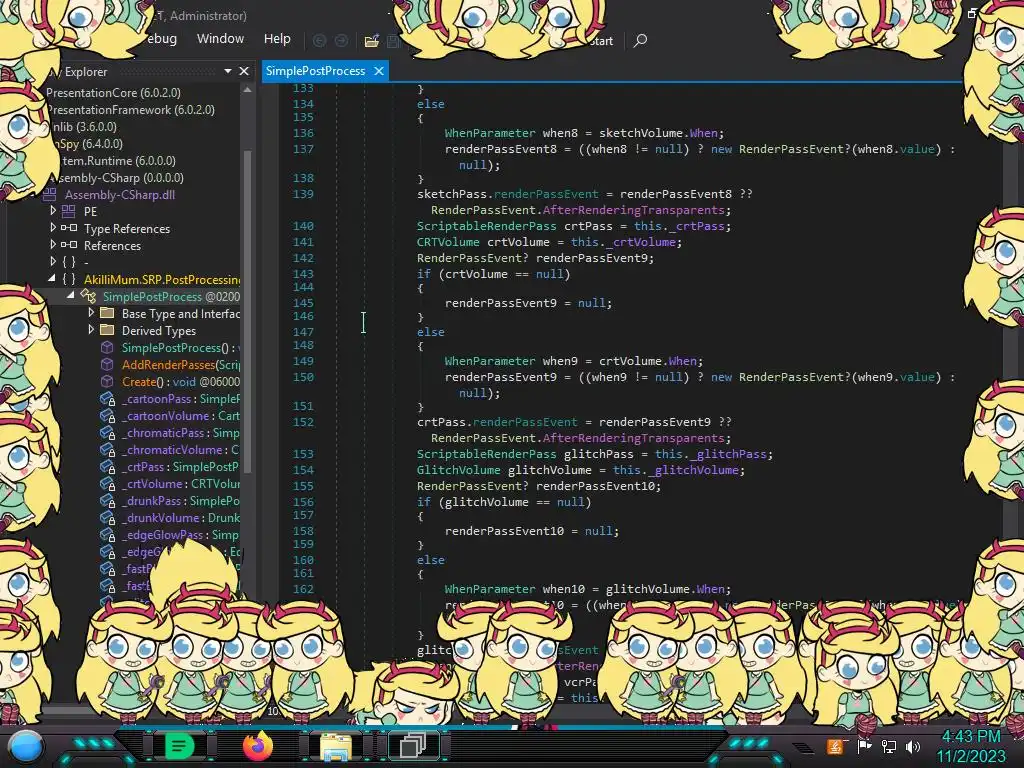Screen dimensions: 1024x768
Task: Click the SimplePostProcess() constructor method icon
Action: [x=107, y=347]
